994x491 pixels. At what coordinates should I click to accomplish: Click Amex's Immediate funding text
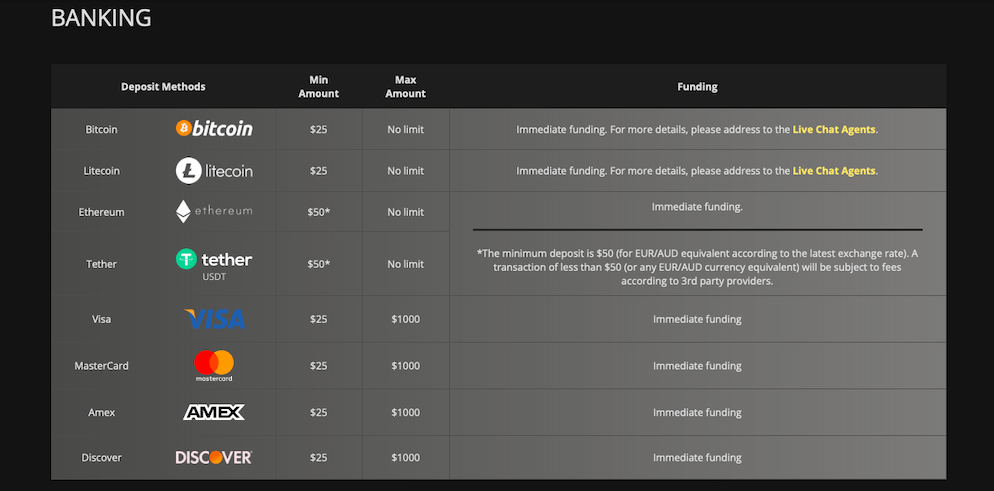pos(697,412)
